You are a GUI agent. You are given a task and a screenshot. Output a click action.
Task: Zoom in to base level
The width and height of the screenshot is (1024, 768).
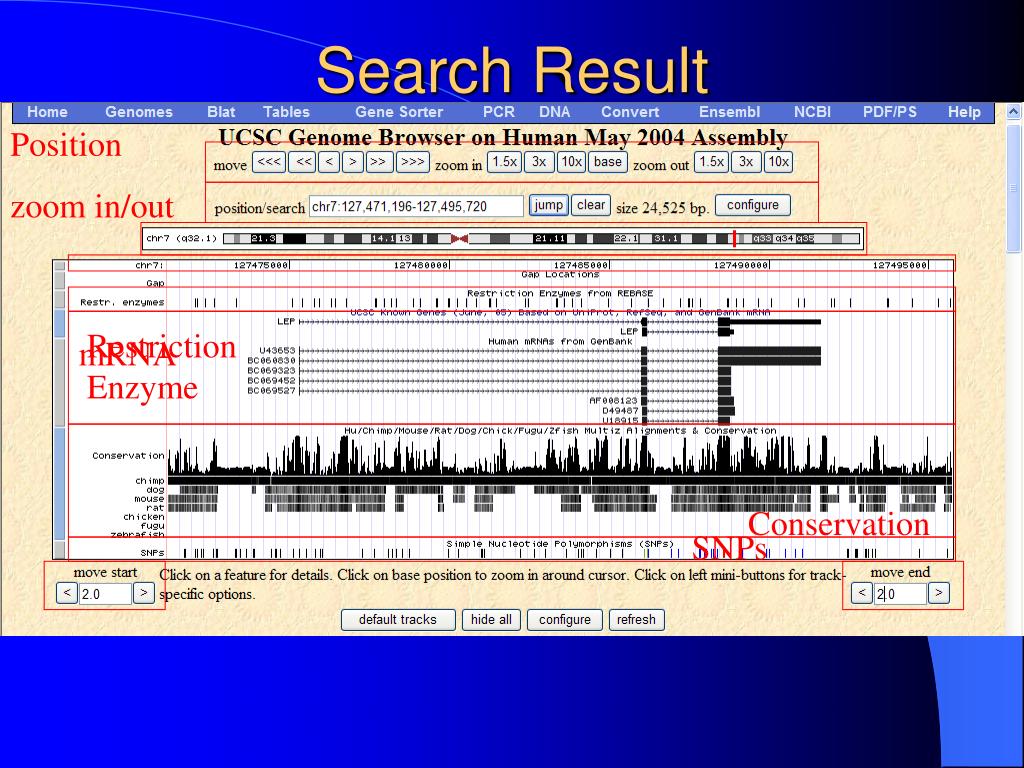608,162
